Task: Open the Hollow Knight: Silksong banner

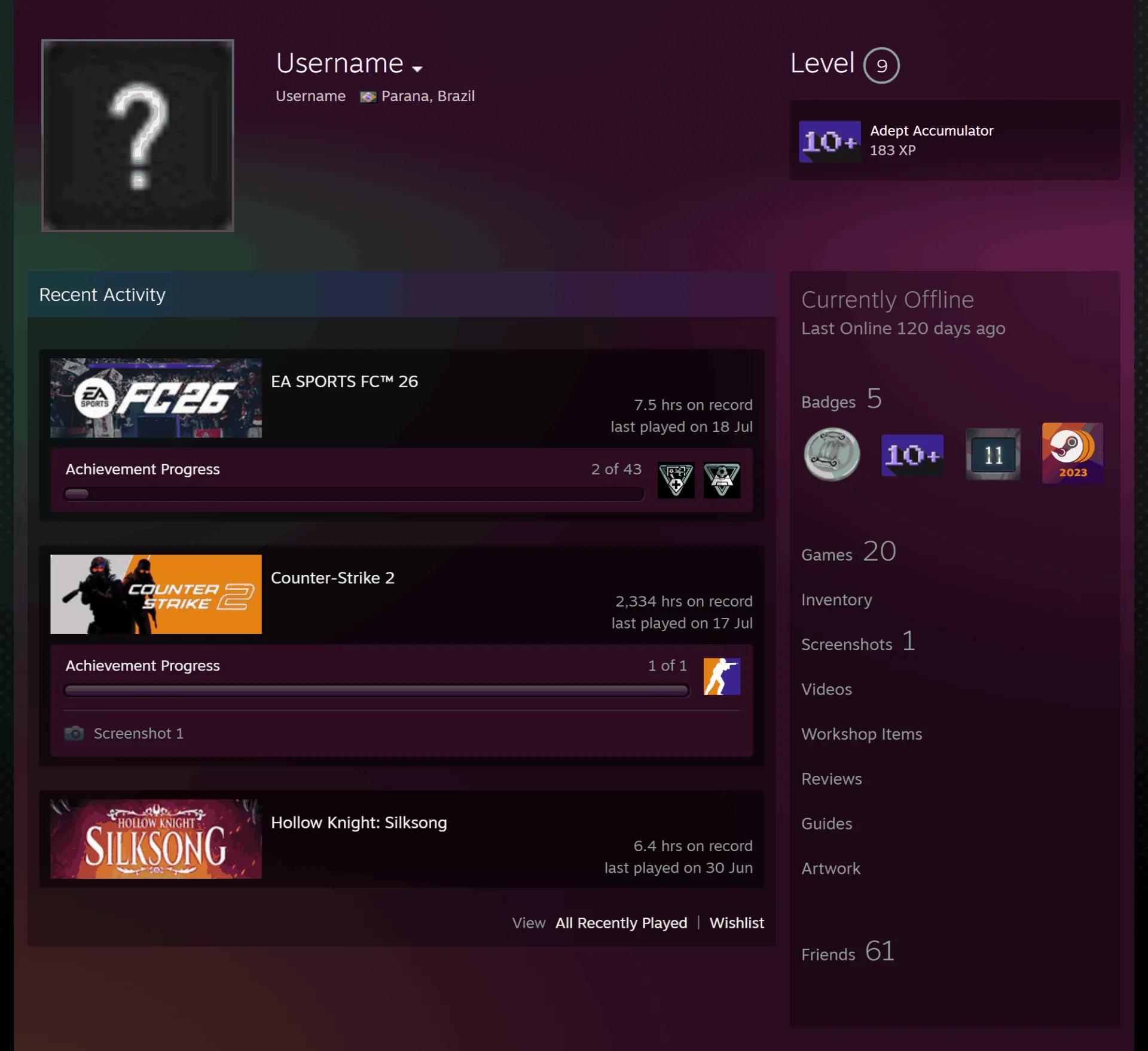Action: click(156, 839)
